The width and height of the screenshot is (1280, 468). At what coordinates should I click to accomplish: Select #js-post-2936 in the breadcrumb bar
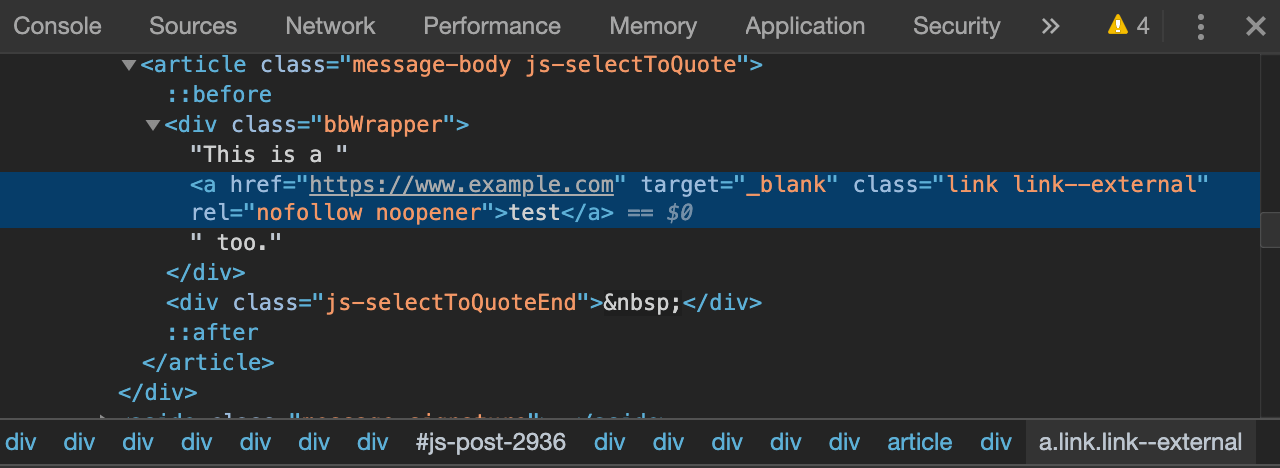coord(491,442)
